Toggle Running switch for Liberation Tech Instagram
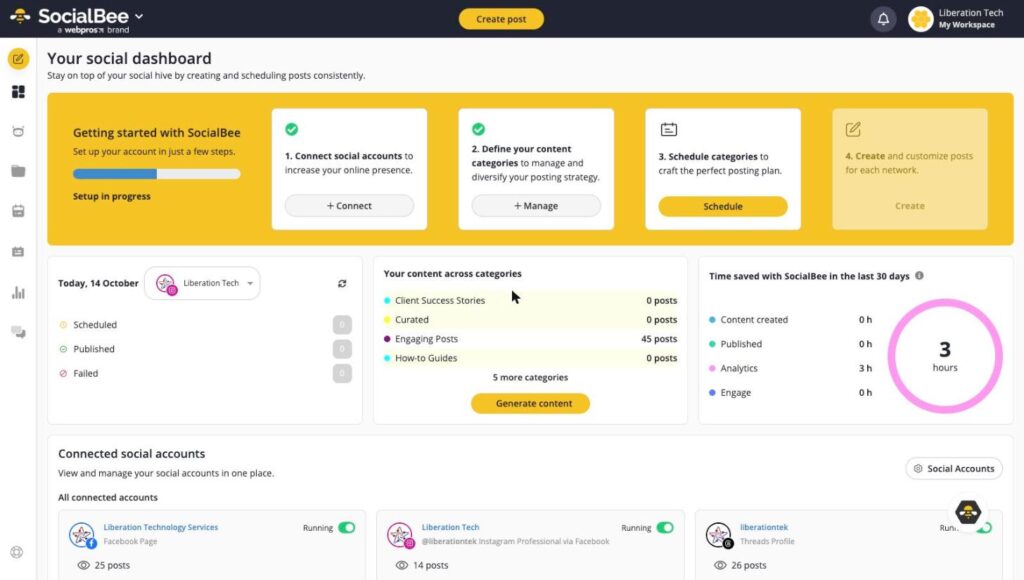The height and width of the screenshot is (580, 1024). [665, 528]
